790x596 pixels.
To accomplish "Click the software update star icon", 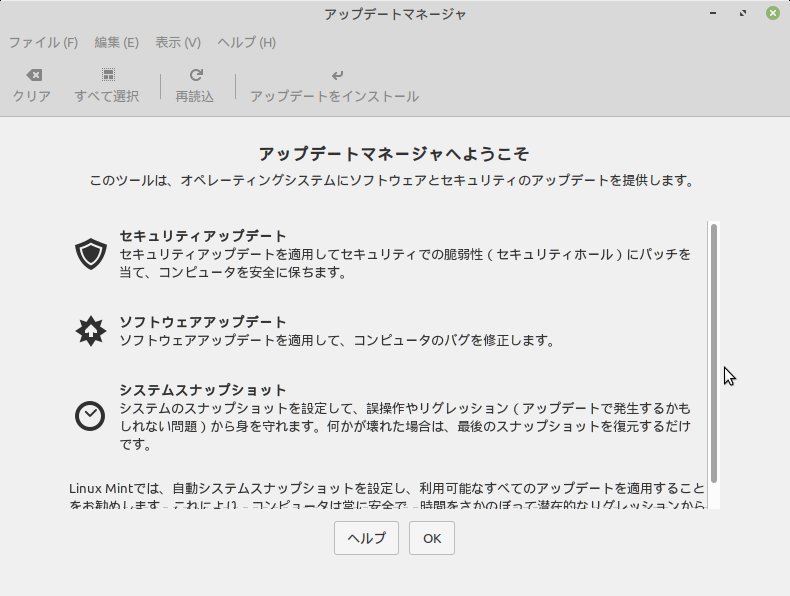I will click(91, 331).
